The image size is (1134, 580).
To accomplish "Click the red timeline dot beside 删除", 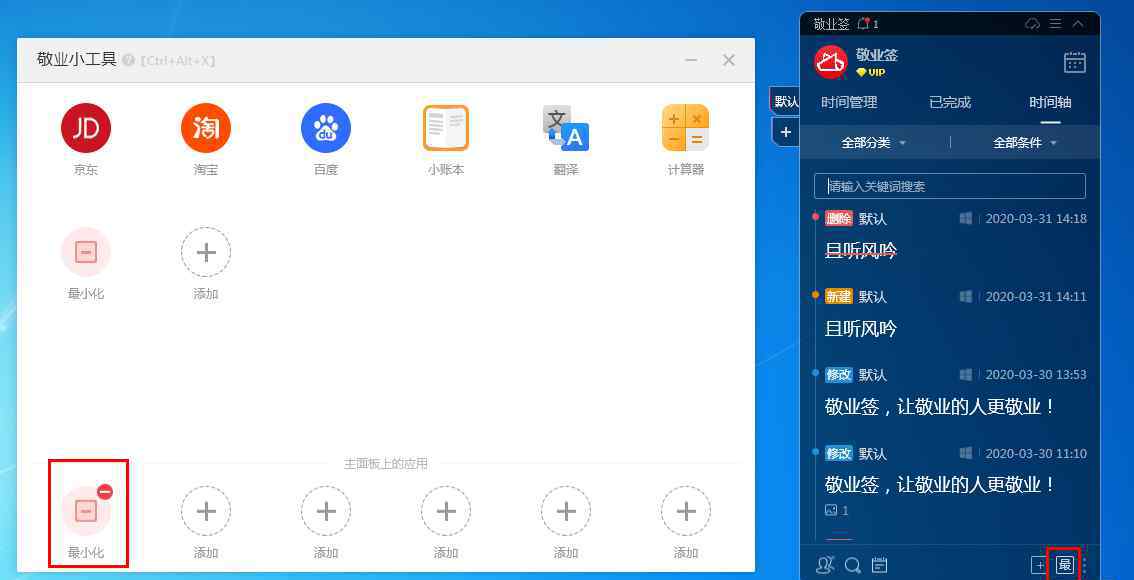I will (x=815, y=216).
